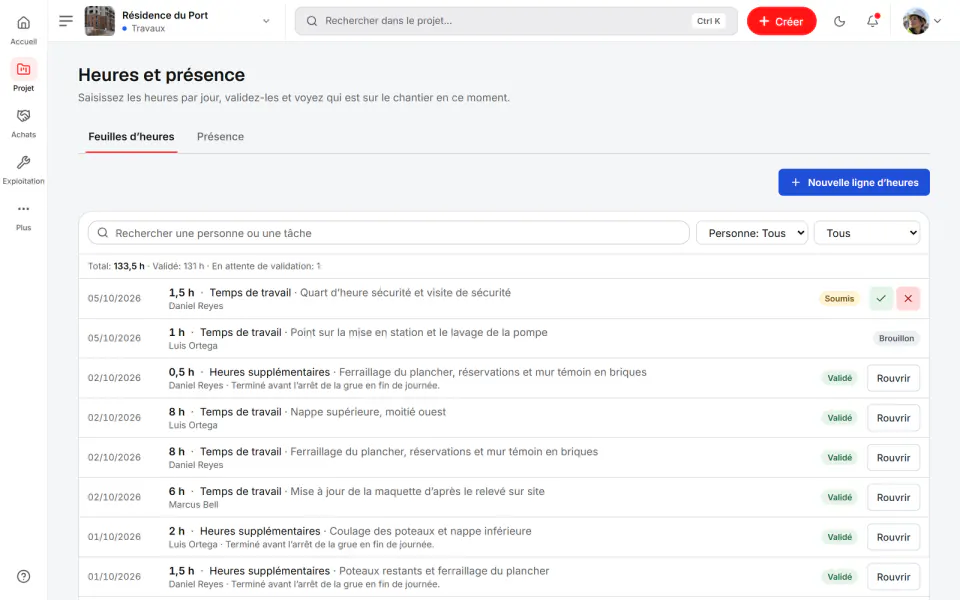Reopen the Coulage des poteaux 2 h entry

pyautogui.click(x=893, y=538)
